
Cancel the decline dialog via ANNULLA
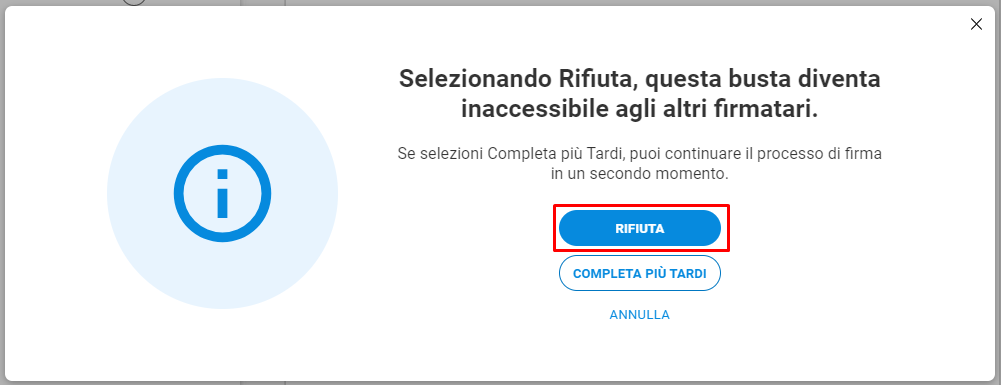coord(640,315)
